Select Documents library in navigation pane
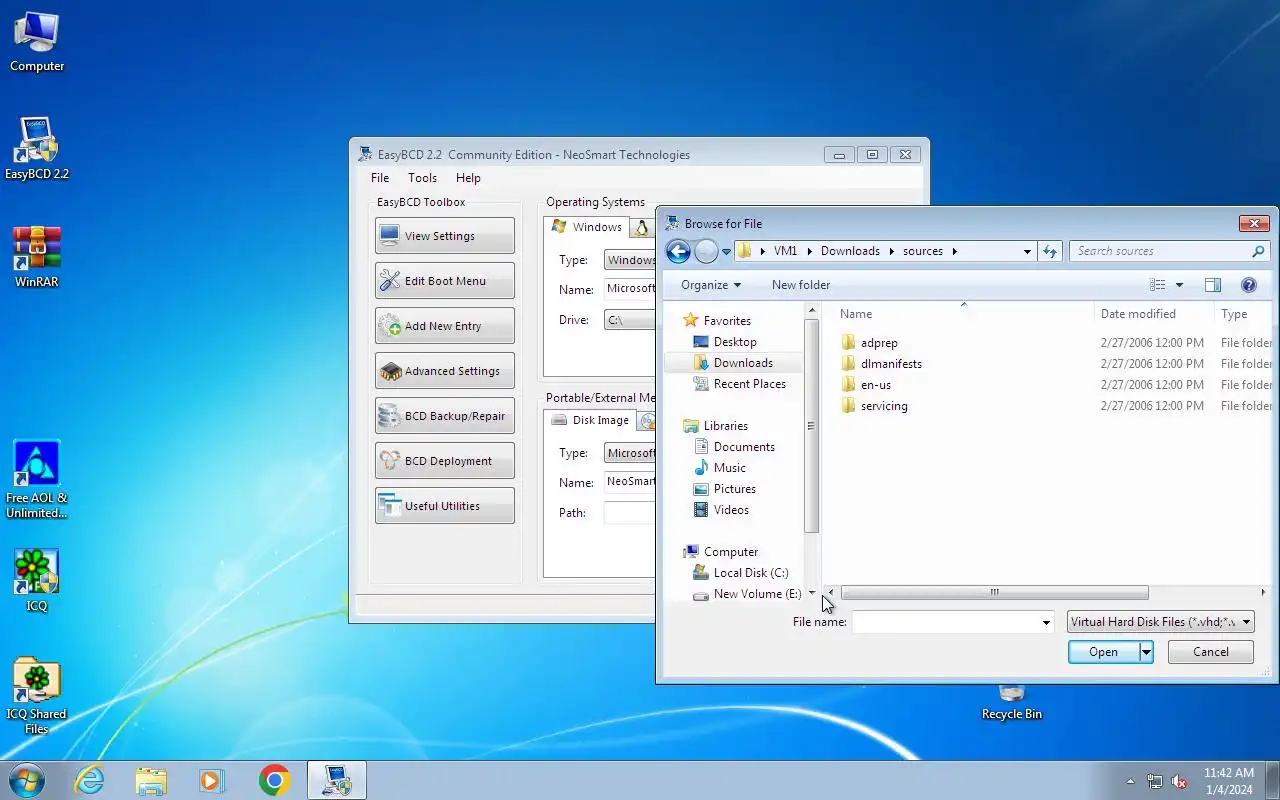The width and height of the screenshot is (1280, 800). click(x=734, y=447)
